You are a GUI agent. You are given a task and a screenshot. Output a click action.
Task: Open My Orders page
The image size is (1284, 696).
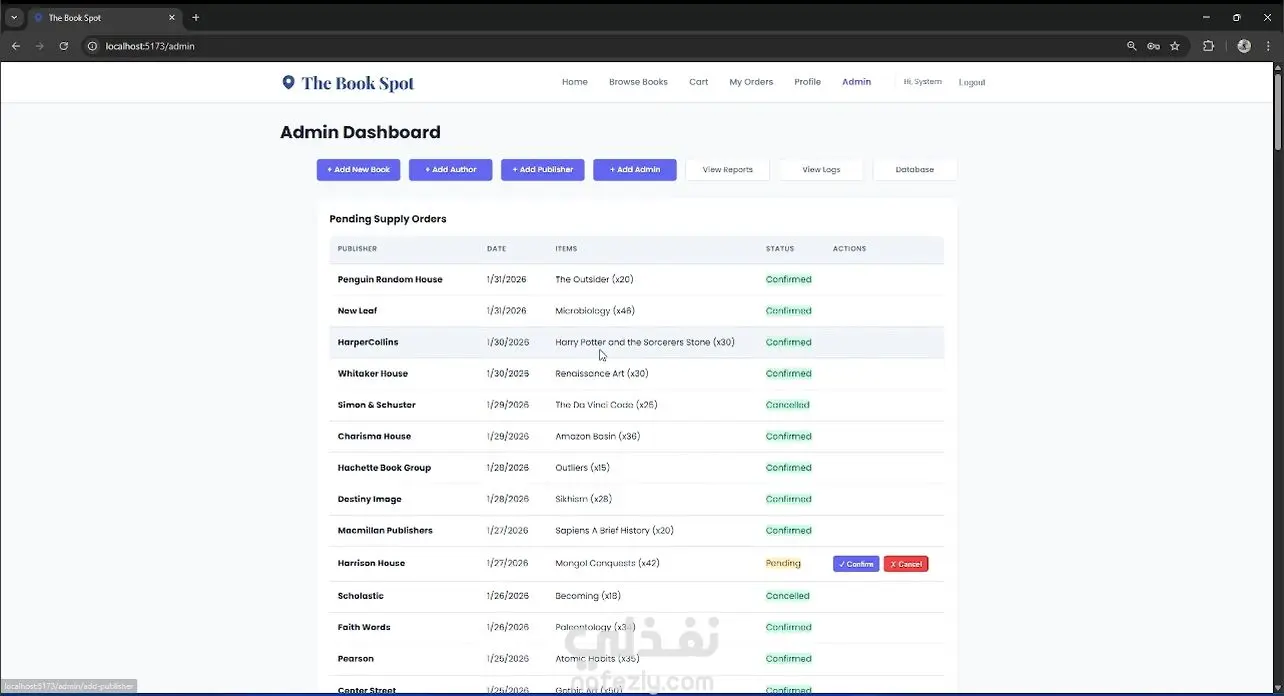pos(751,82)
